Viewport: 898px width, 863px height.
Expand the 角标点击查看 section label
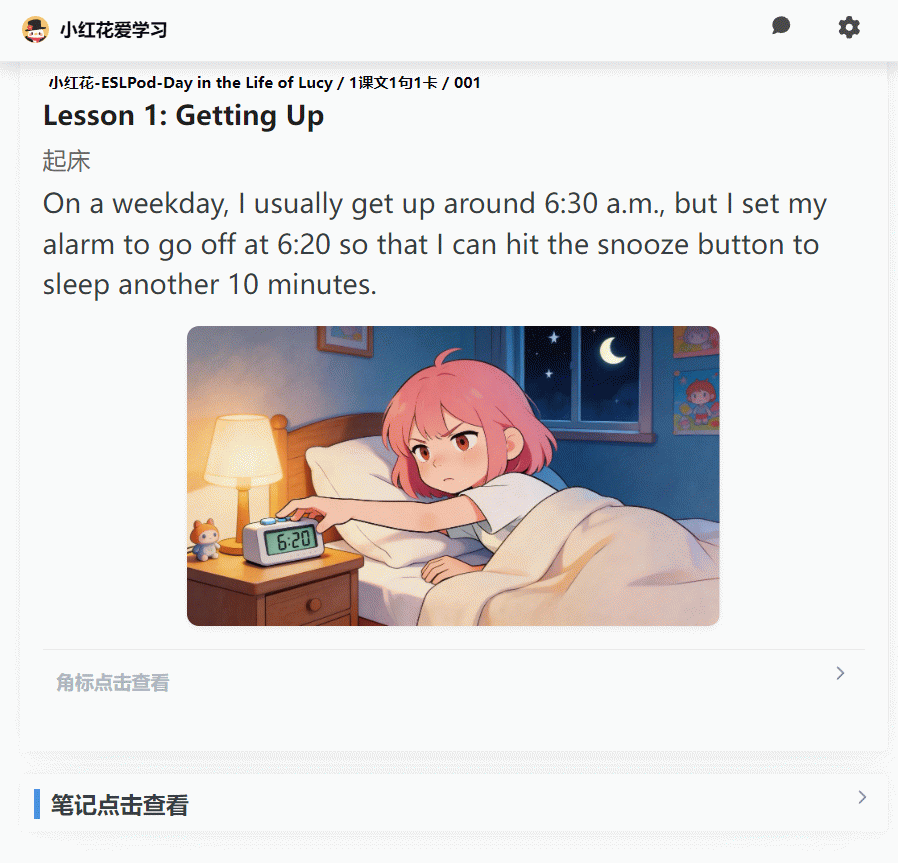113,683
